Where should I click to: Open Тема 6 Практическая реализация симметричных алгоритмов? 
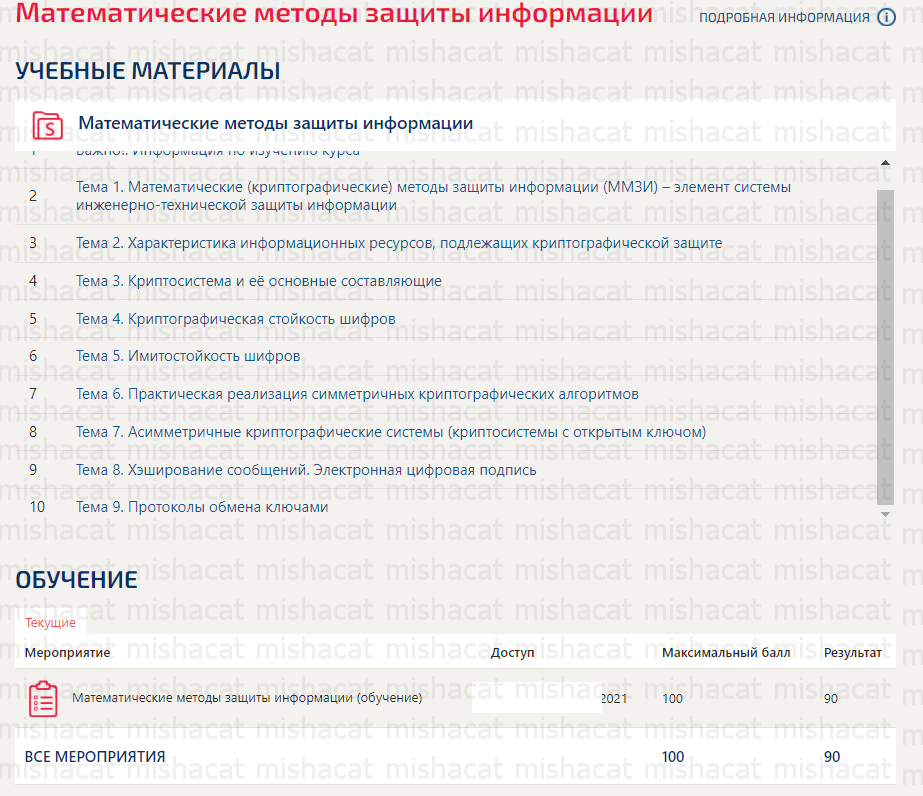point(357,394)
